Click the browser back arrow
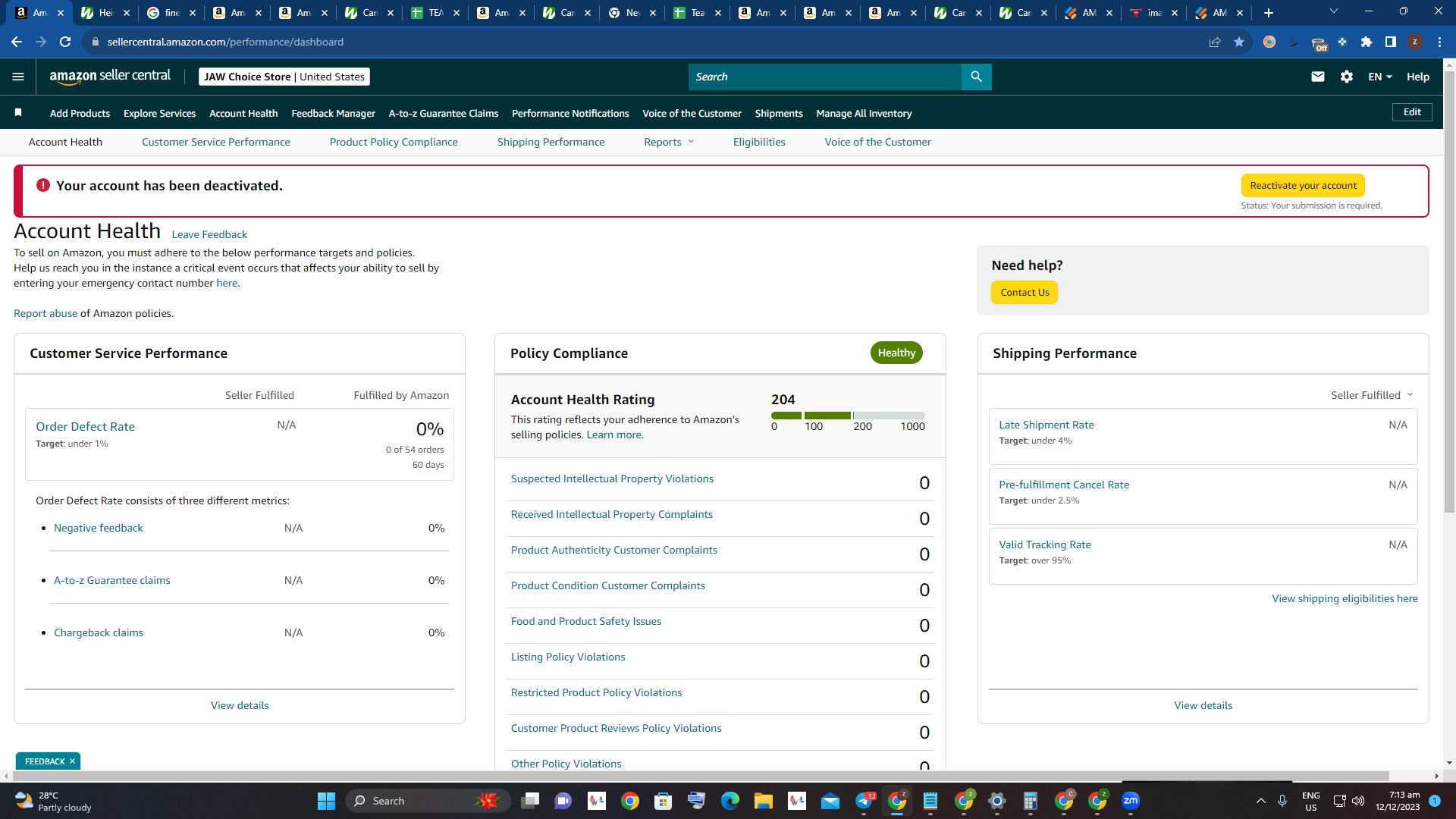This screenshot has width=1456, height=819. coord(17,42)
